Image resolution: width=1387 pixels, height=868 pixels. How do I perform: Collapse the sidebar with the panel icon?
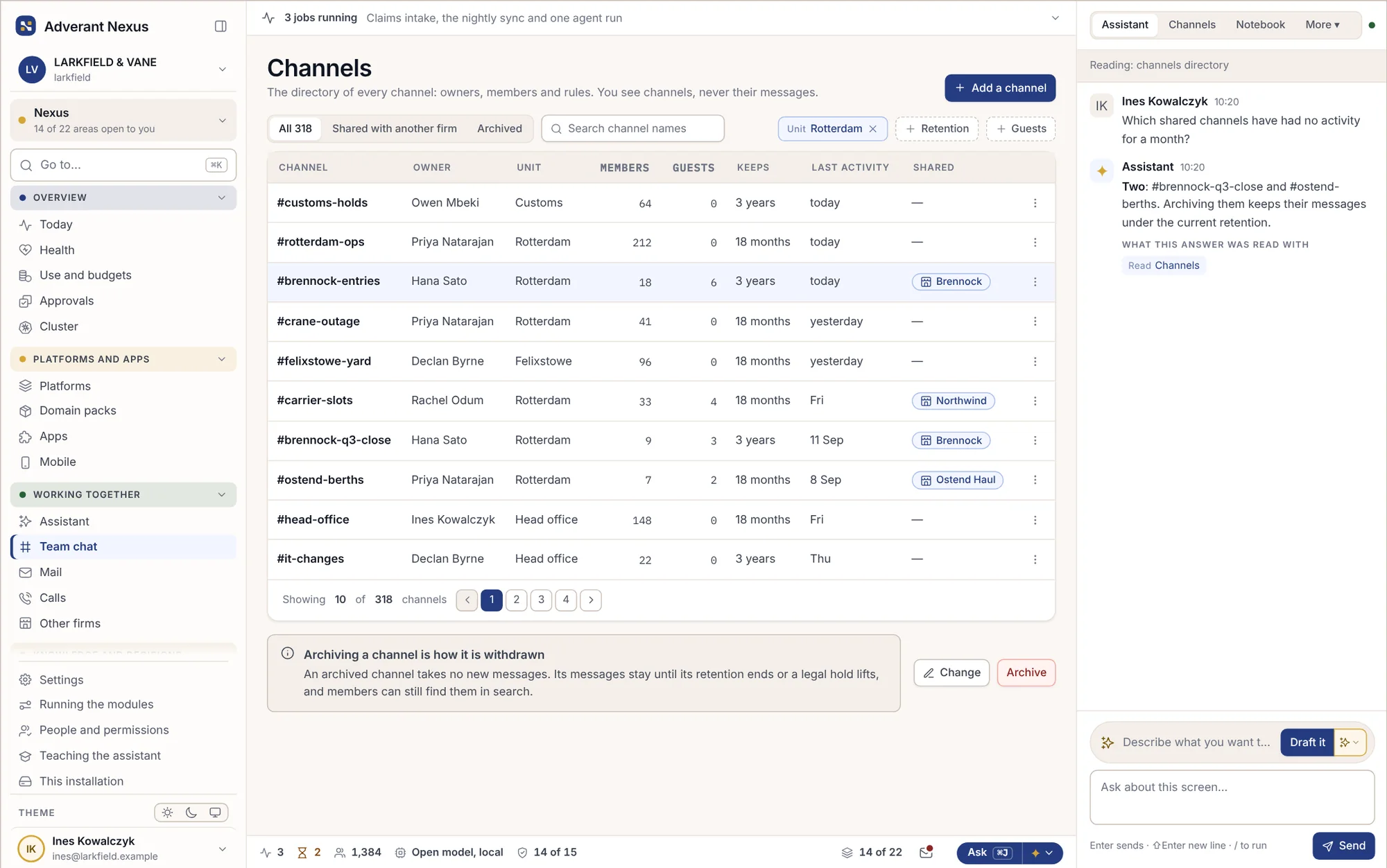point(221,26)
